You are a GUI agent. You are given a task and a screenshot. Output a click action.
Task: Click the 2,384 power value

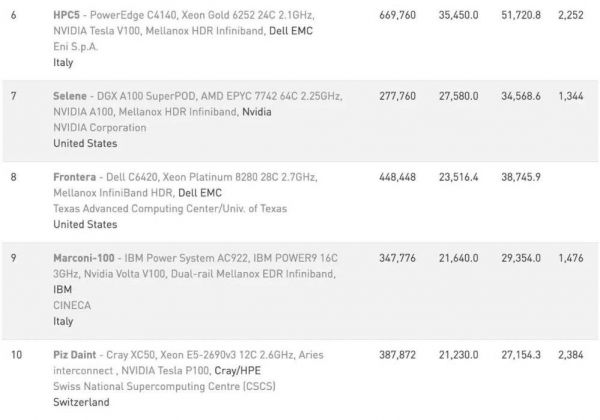click(x=570, y=353)
